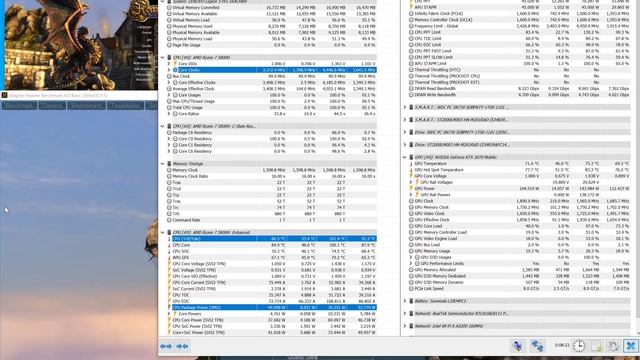The width and height of the screenshot is (640, 360).
Task: Open the Environment tab in Heaven window
Action: tap(86, 106)
